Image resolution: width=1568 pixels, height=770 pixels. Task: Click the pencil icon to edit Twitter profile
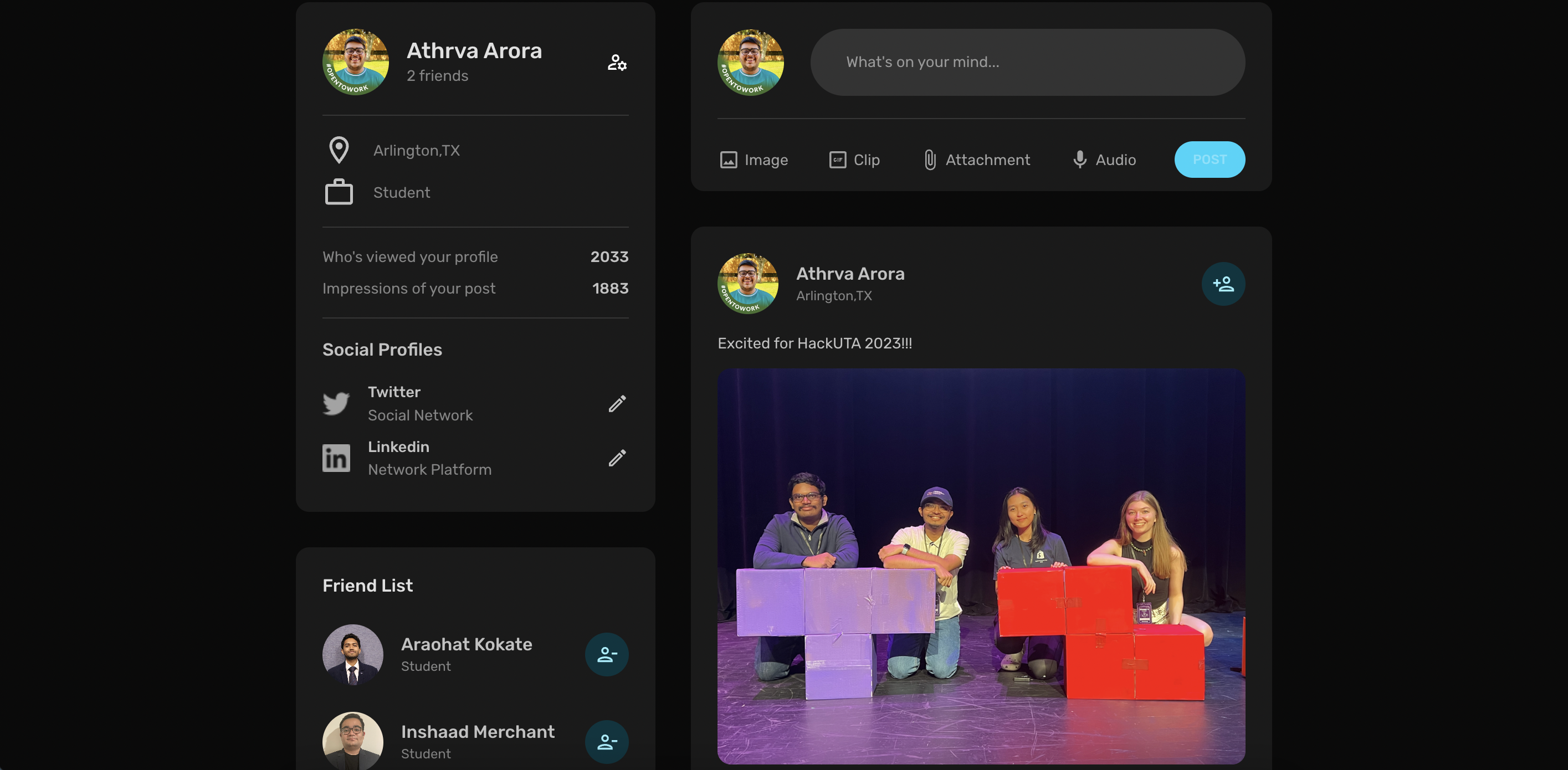[x=617, y=404]
